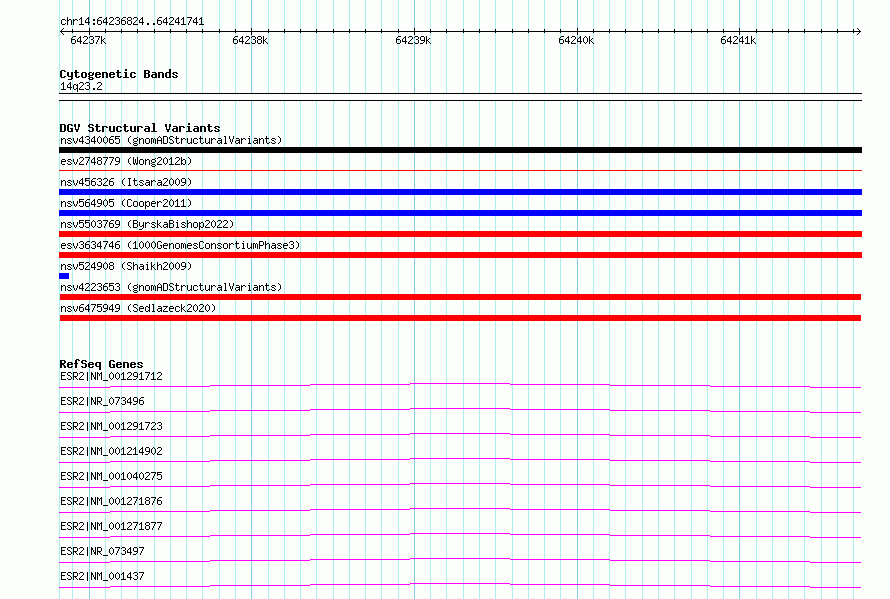This screenshot has height=599, width=890.
Task: Click the magenta line for ESR2|NM_001271876
Action: pyautogui.click(x=460, y=510)
